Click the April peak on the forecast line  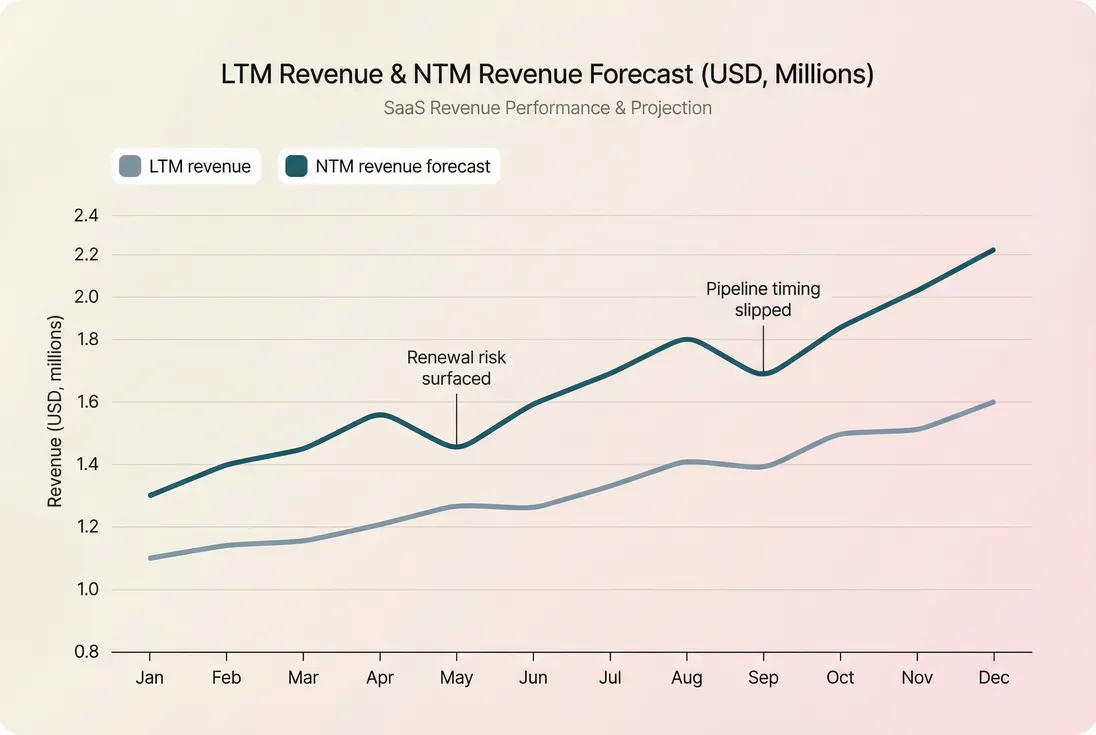click(380, 412)
